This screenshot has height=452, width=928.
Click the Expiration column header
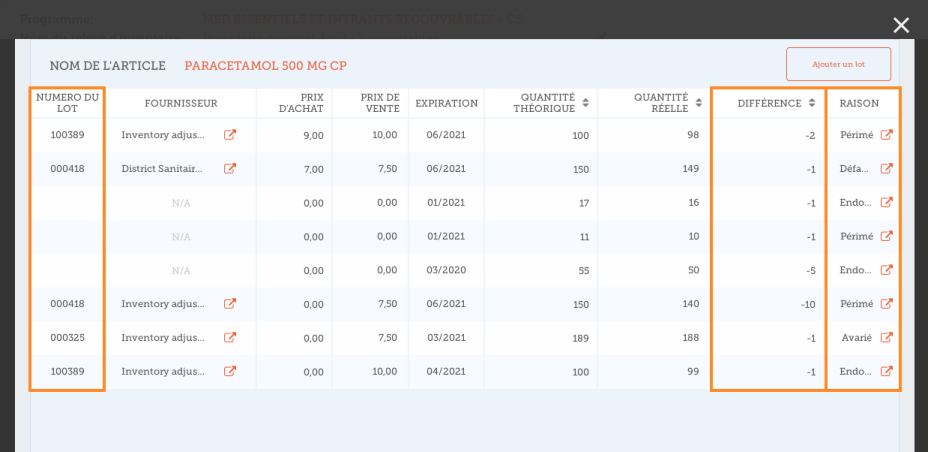446,103
